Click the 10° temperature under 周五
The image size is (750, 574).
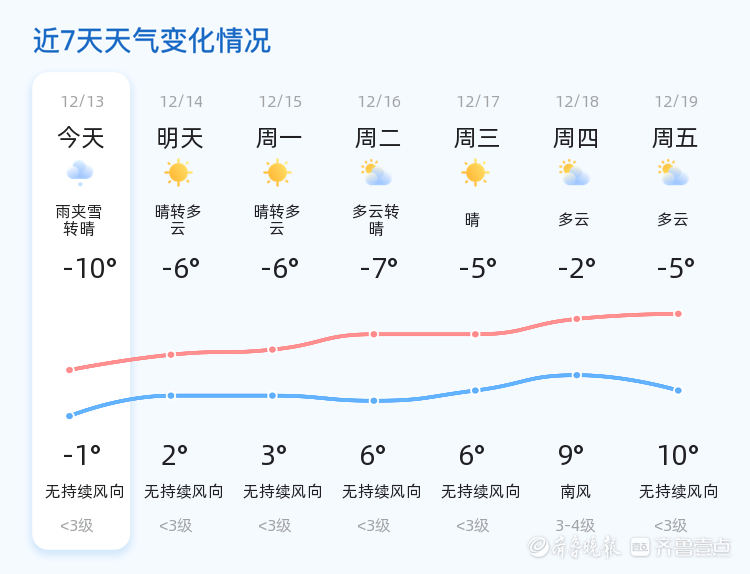[x=678, y=456]
